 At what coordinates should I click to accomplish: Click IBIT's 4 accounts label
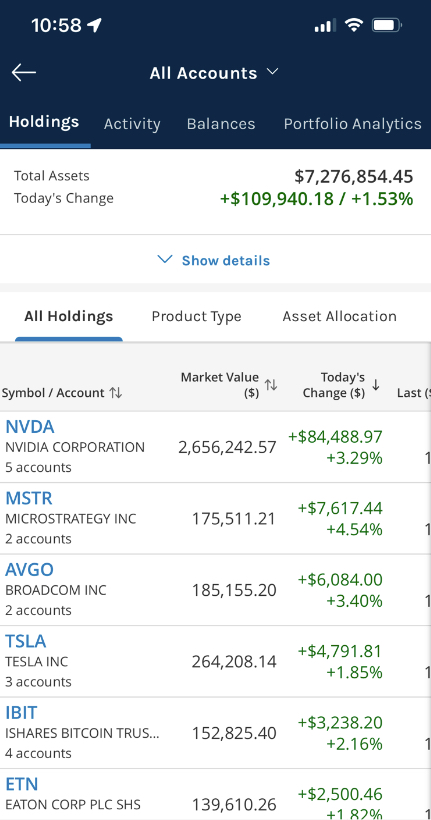[x=38, y=754]
